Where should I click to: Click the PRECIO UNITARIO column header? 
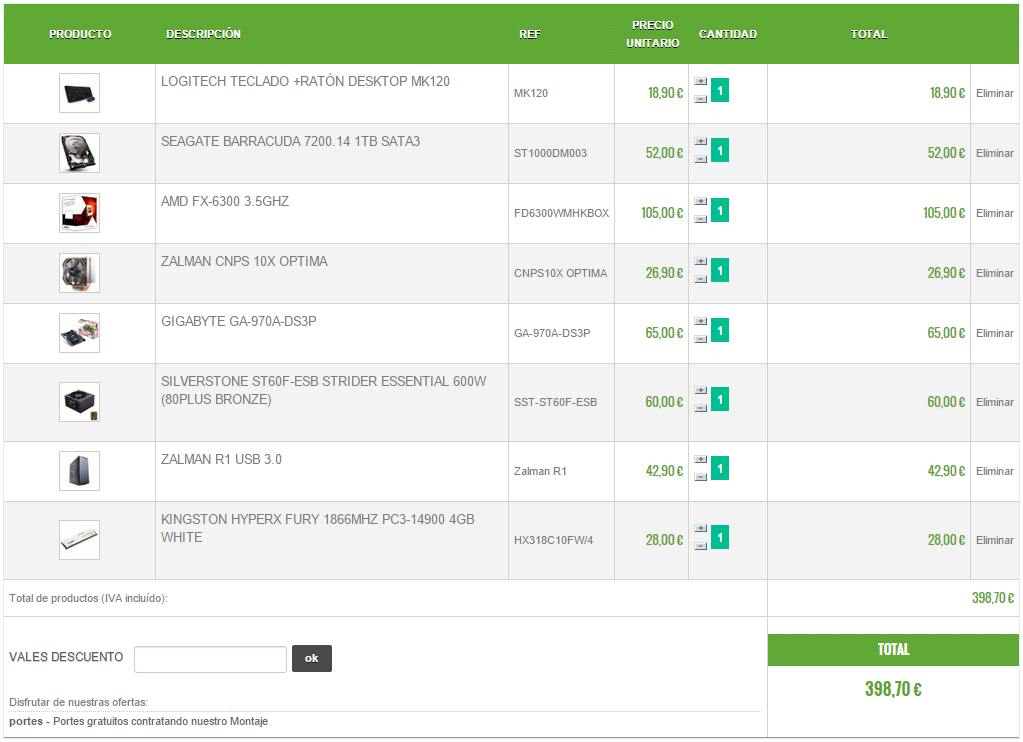coord(652,34)
